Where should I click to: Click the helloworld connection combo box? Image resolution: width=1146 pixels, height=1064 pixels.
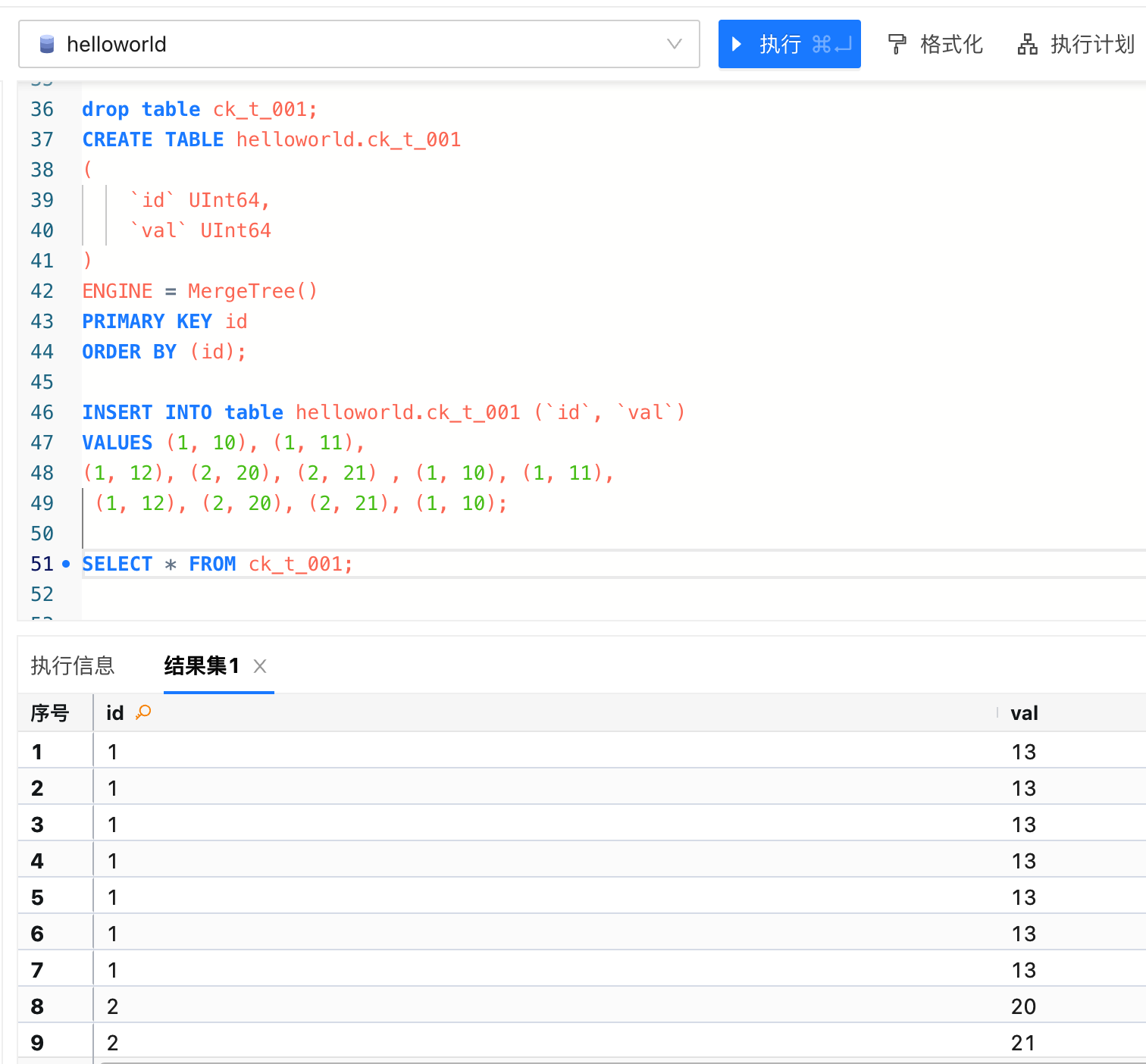[x=359, y=44]
